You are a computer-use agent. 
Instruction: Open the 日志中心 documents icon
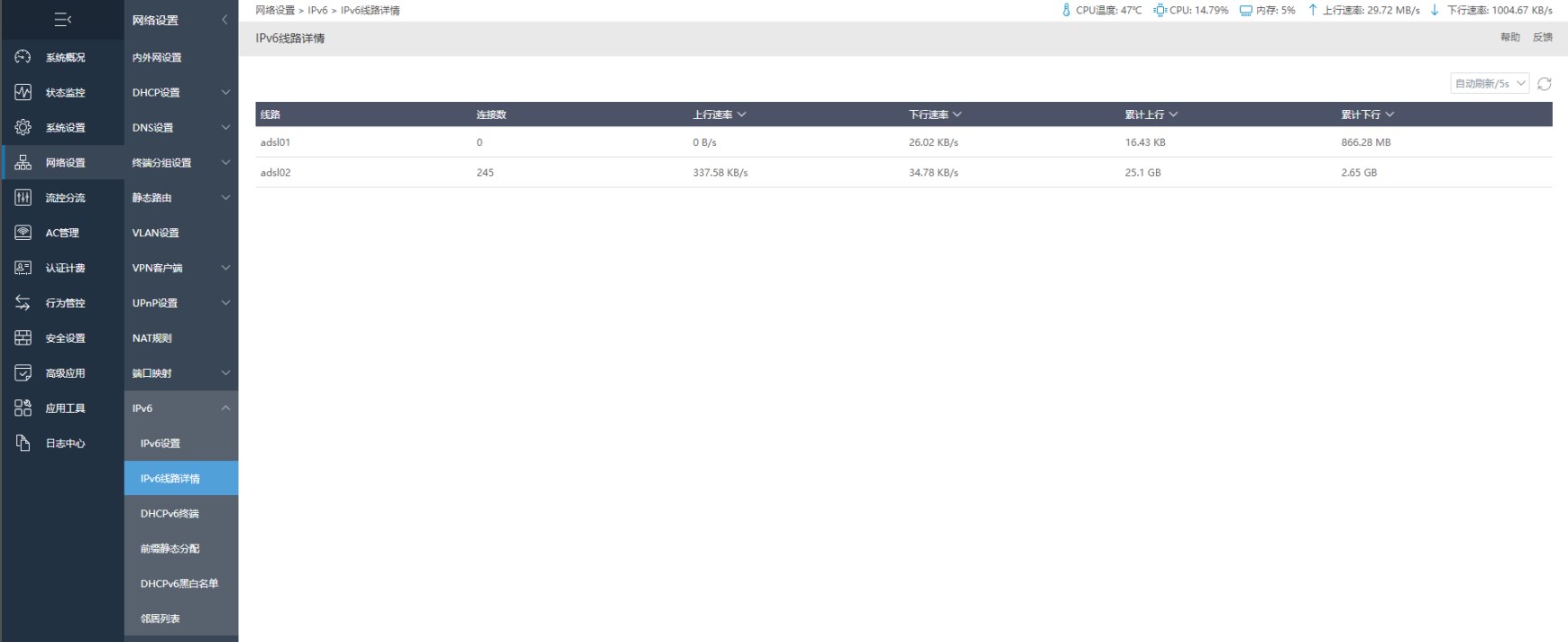(23, 443)
